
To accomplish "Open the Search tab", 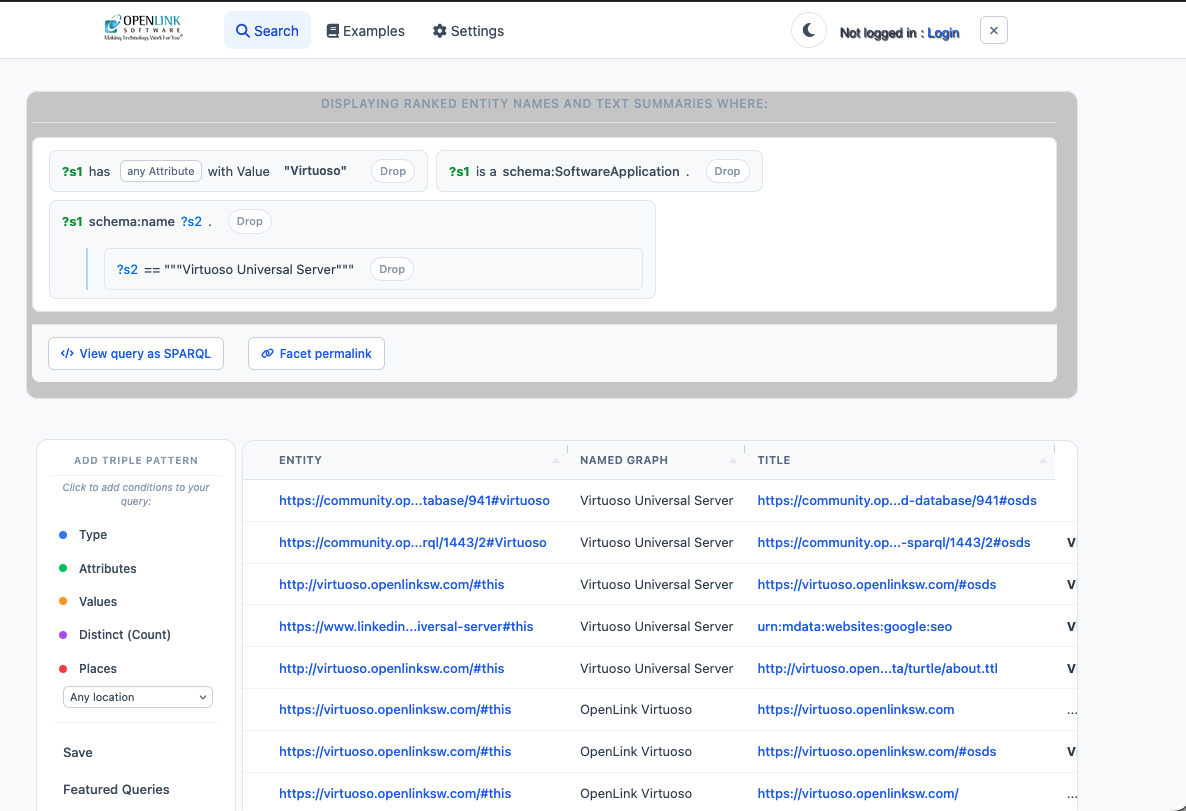I will pos(267,31).
